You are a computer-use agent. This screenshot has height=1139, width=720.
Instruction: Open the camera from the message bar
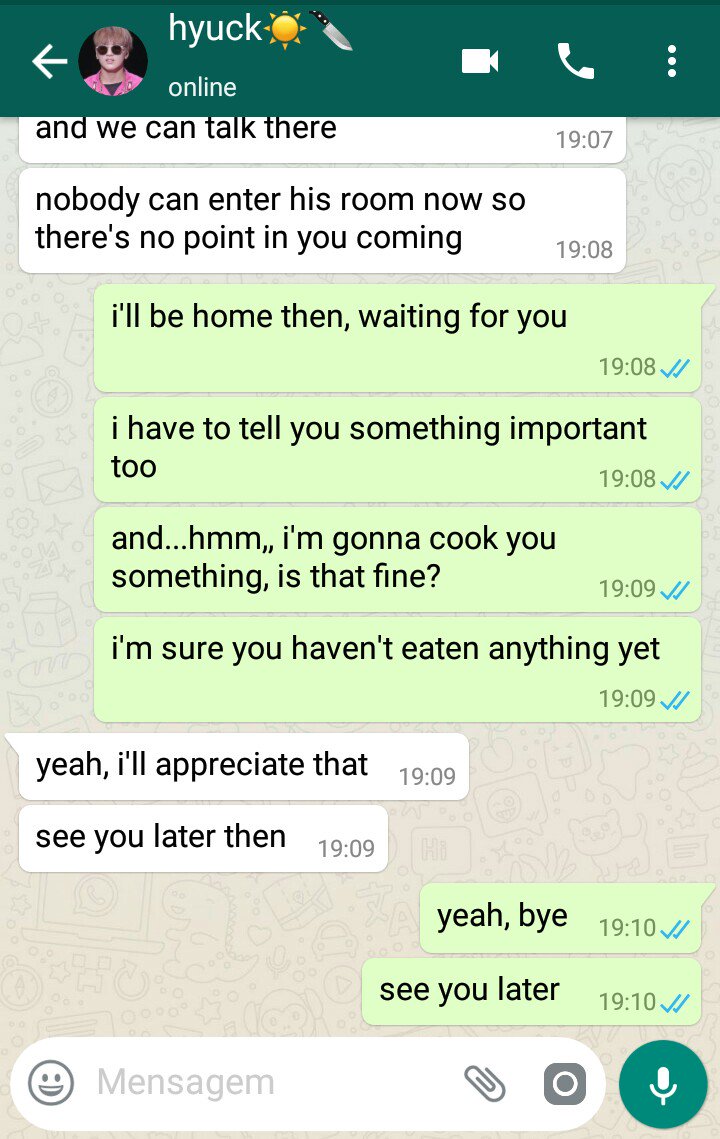[x=565, y=1084]
